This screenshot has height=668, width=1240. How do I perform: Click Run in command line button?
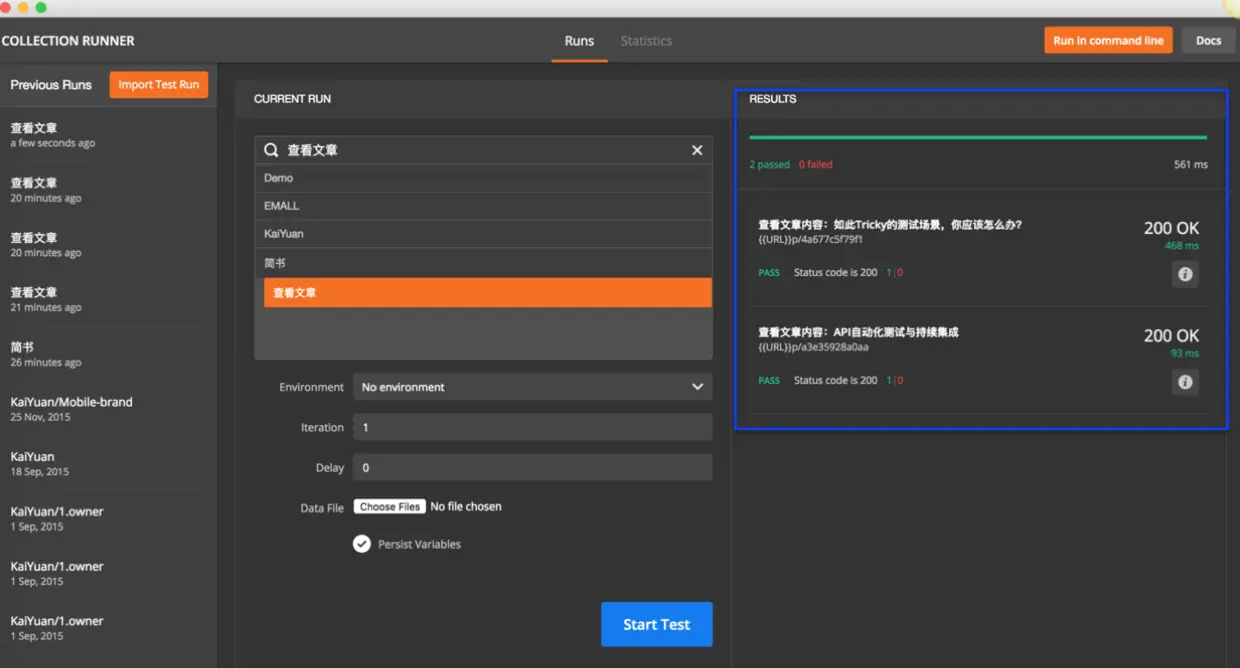1108,40
